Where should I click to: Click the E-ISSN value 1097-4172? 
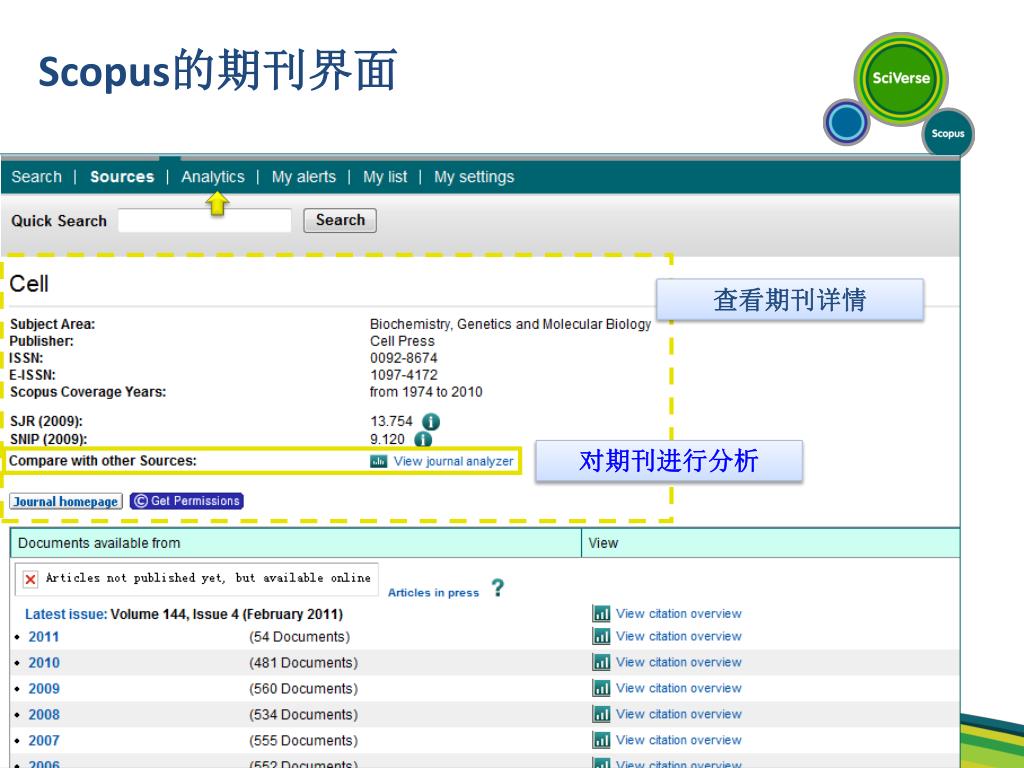point(404,375)
